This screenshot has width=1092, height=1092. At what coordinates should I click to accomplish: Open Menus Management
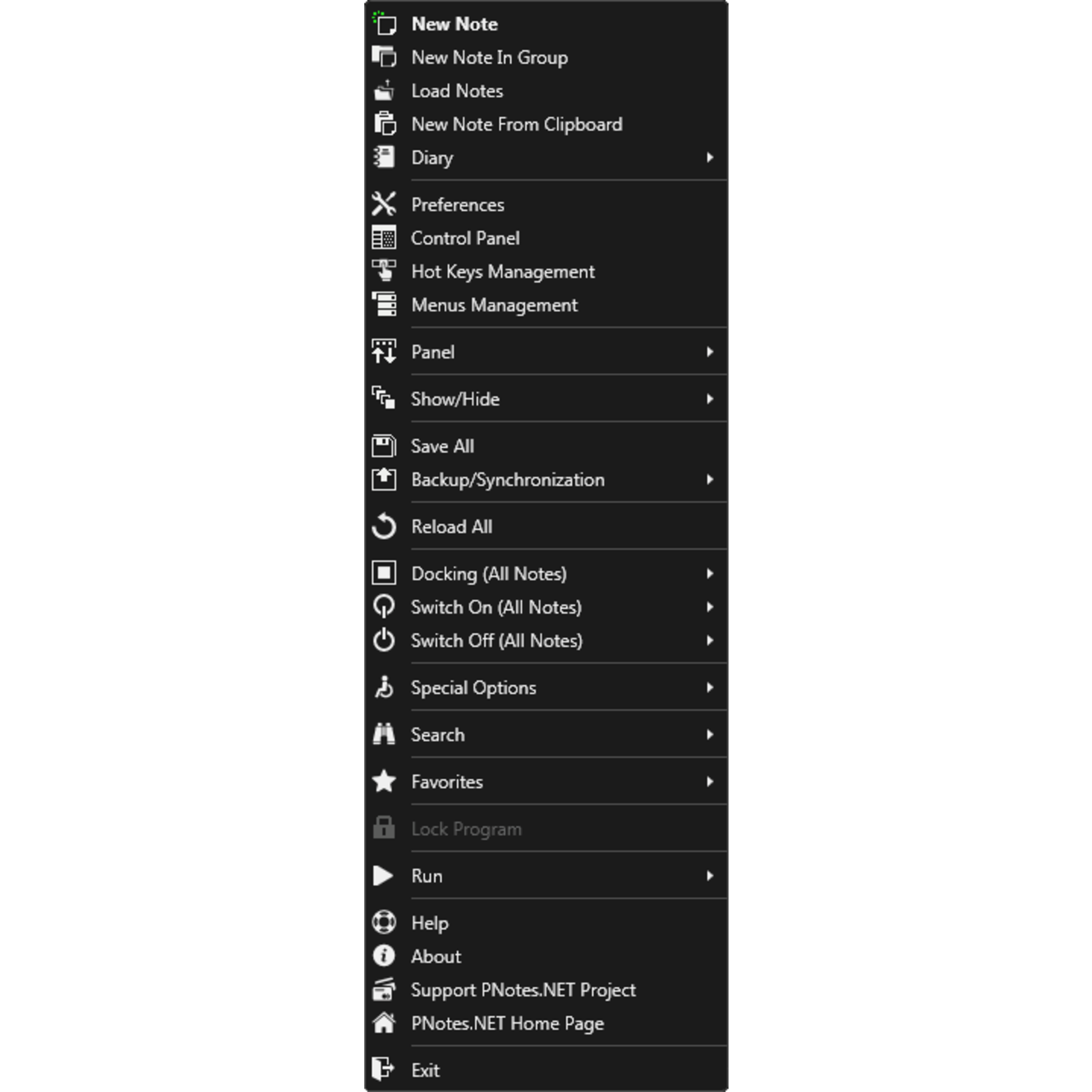495,305
